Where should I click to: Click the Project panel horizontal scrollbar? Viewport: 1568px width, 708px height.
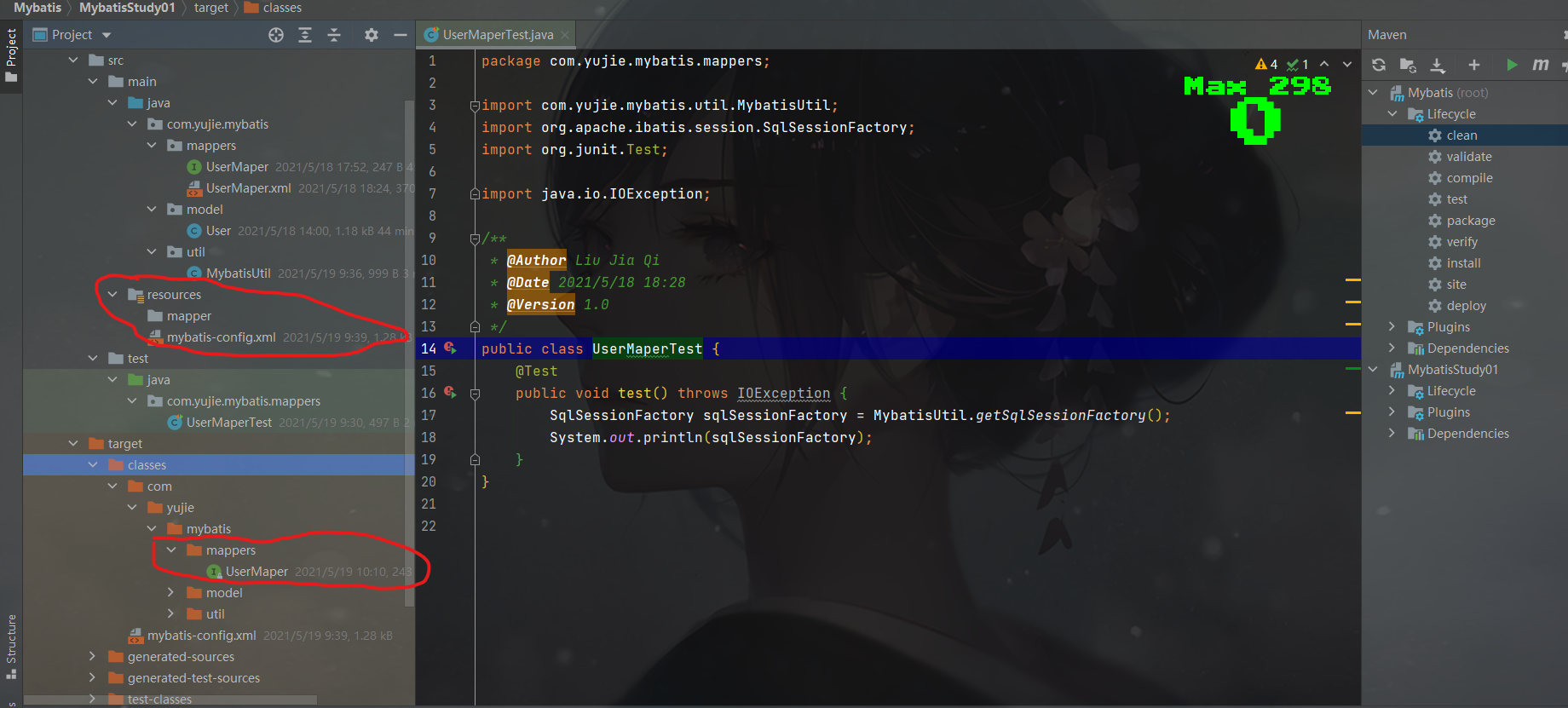pos(170,699)
